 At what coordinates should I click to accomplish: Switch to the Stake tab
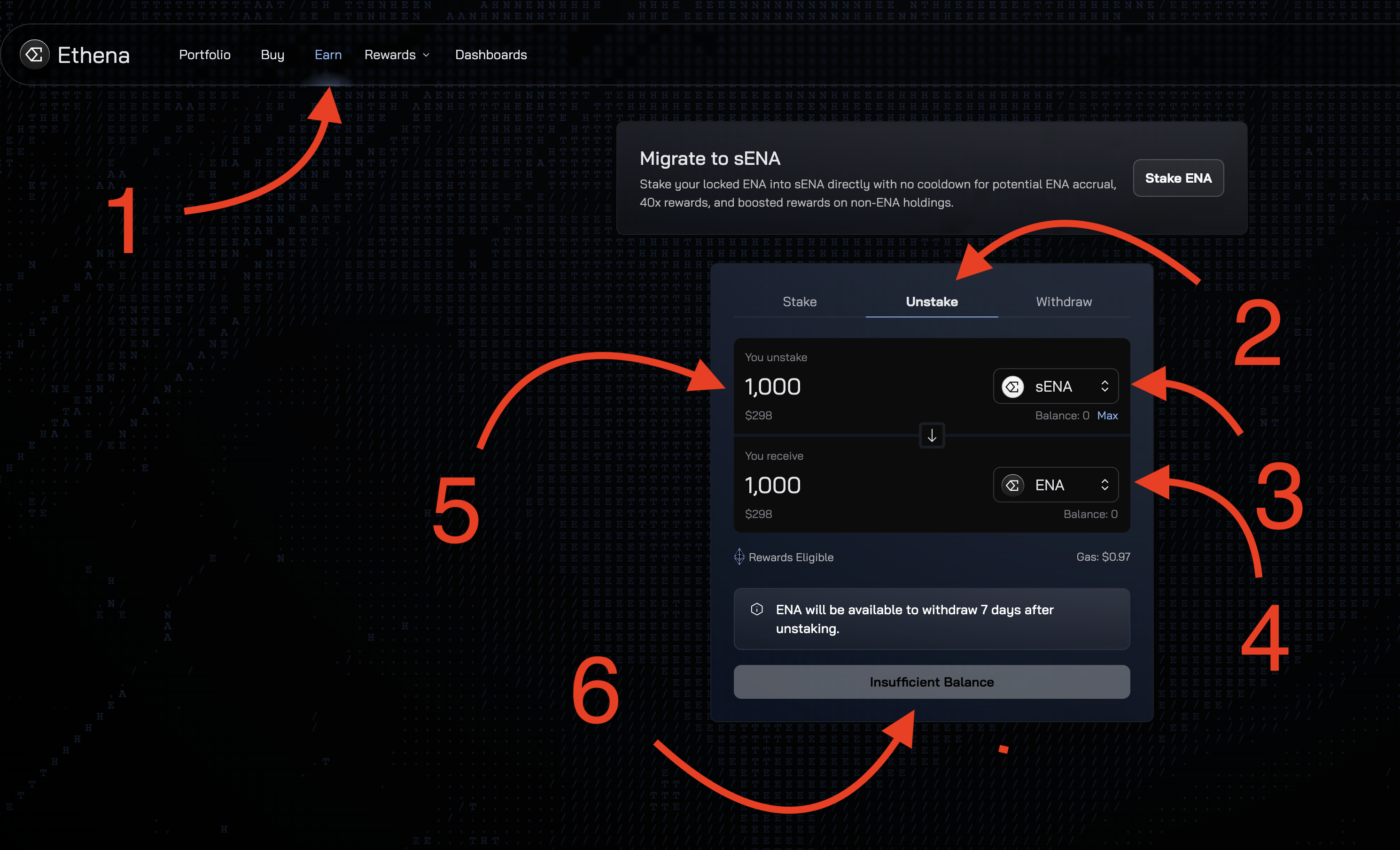point(800,301)
